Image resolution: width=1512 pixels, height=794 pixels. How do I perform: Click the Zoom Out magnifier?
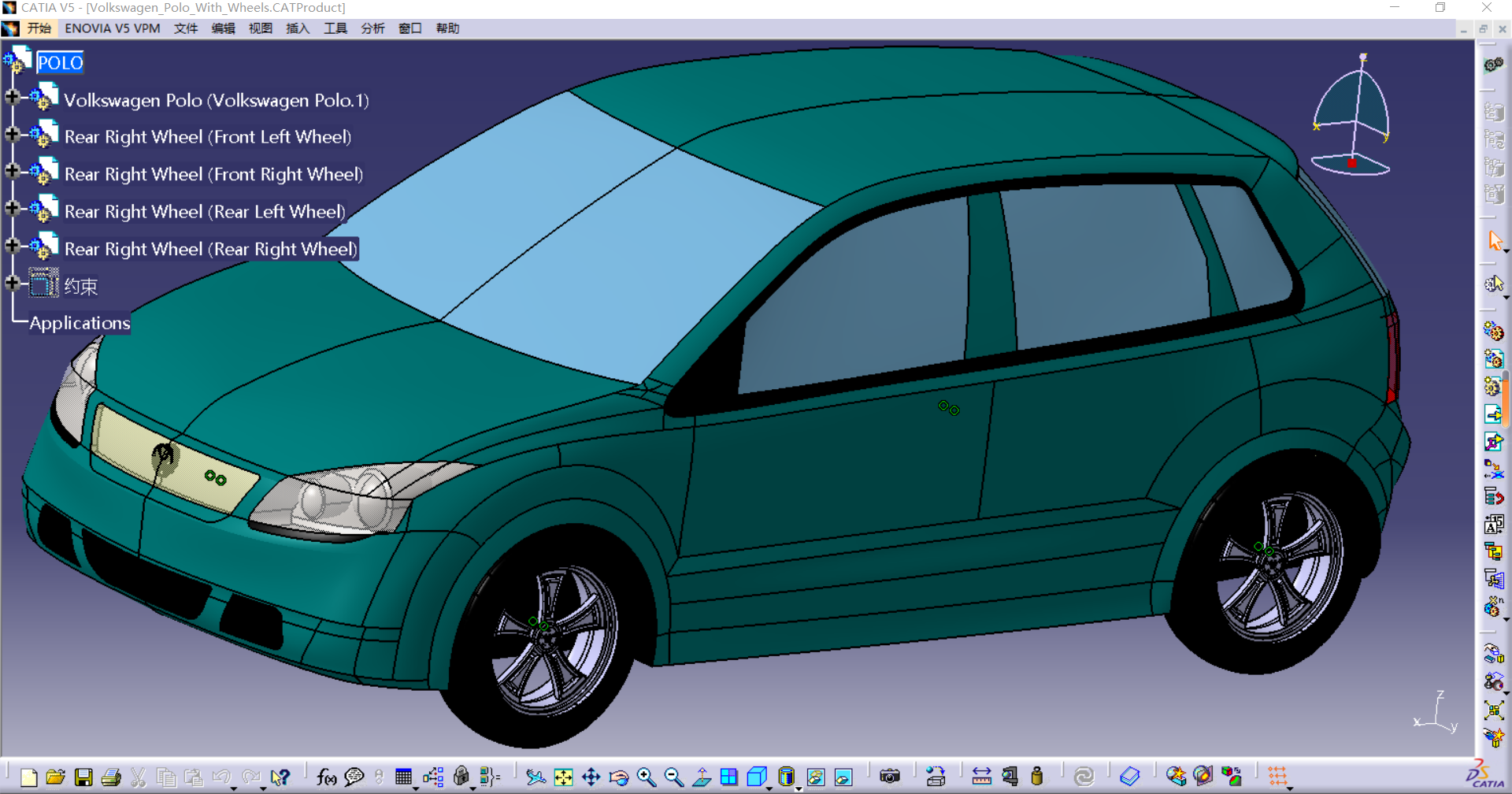(x=674, y=777)
